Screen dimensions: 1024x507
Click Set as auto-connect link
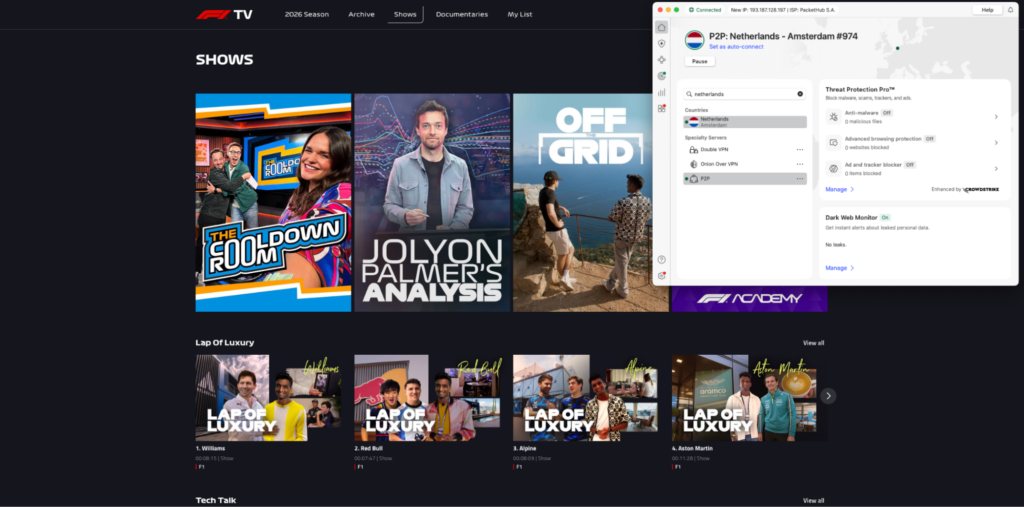point(736,47)
